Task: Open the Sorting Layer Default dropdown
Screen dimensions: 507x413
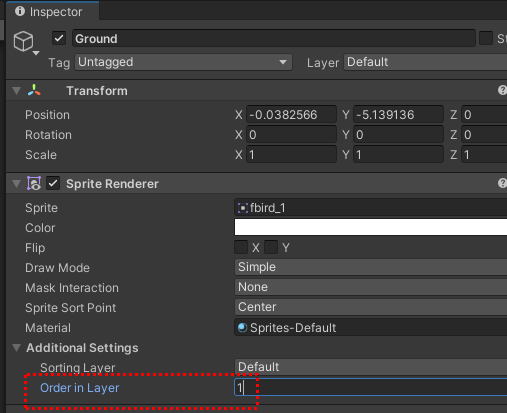Action: pyautogui.click(x=371, y=367)
